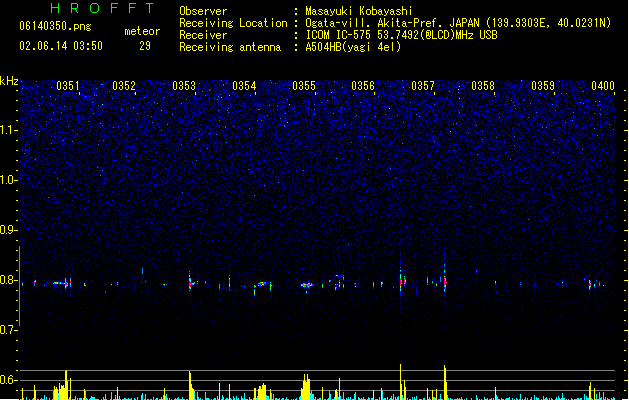Click the 0.7 kHz axis label
Viewport: 629px width, 400px height.
pyautogui.click(x=8, y=330)
